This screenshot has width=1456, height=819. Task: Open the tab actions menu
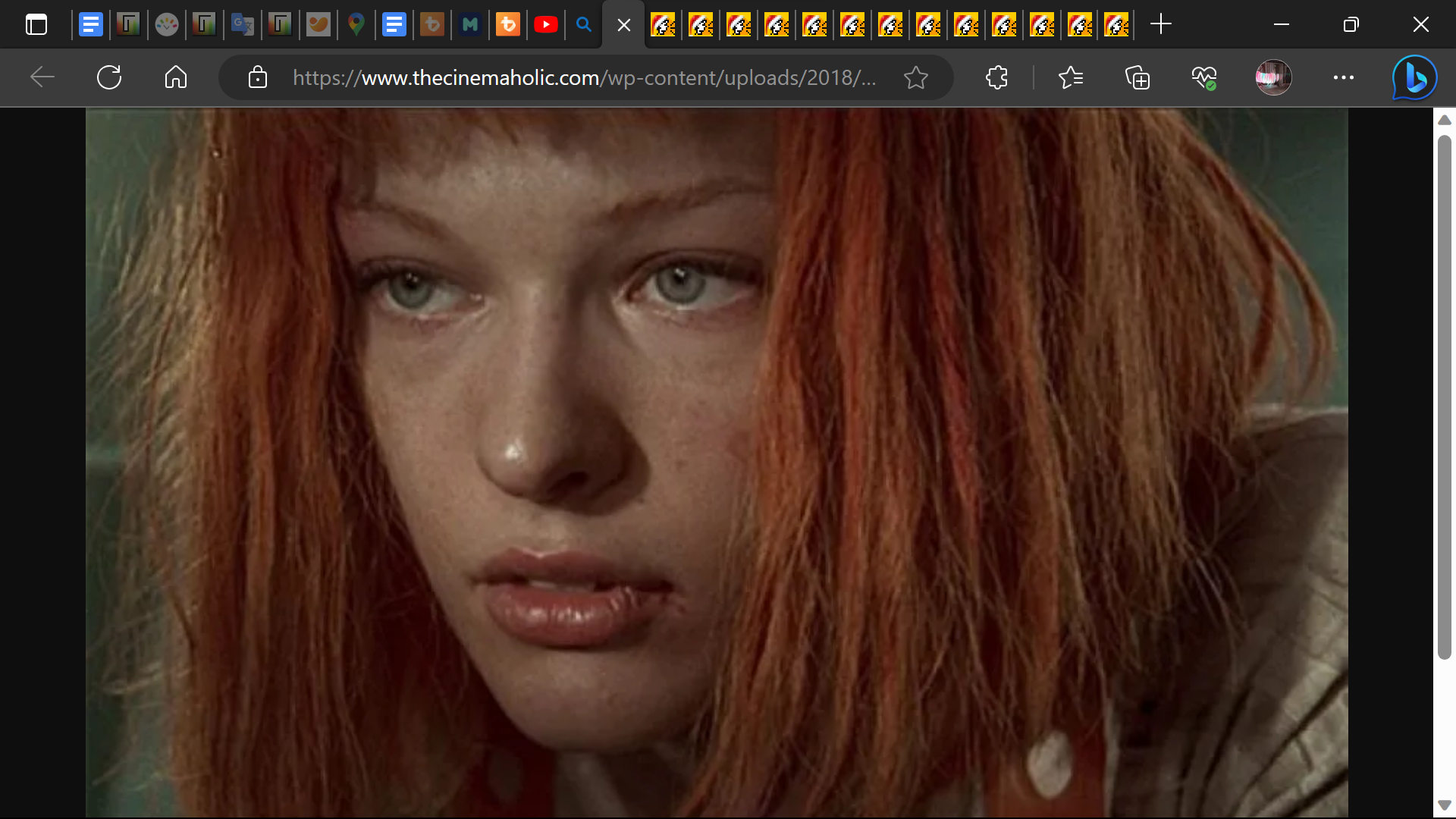tap(36, 25)
